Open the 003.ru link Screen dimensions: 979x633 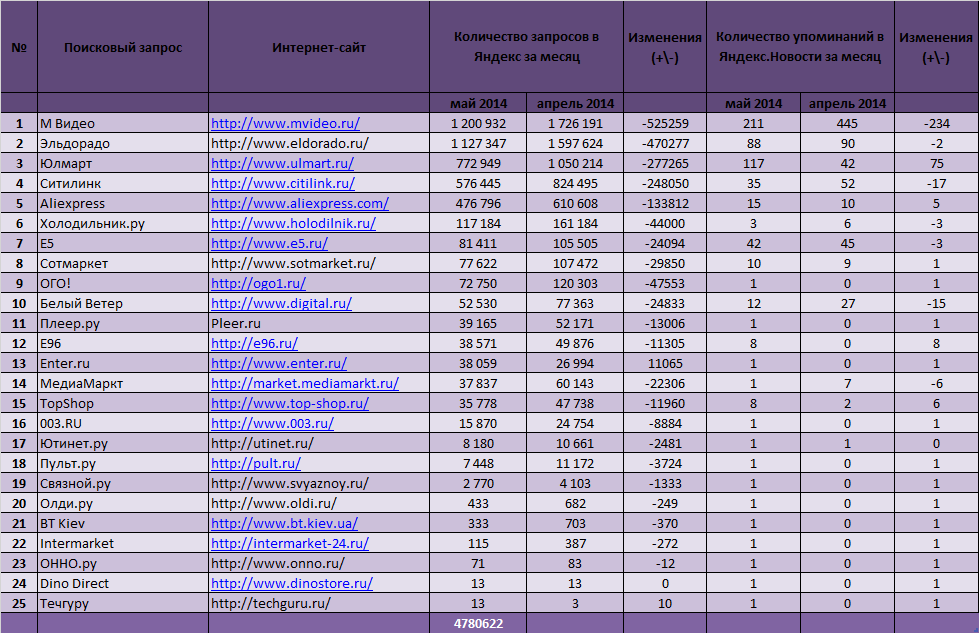coord(272,423)
